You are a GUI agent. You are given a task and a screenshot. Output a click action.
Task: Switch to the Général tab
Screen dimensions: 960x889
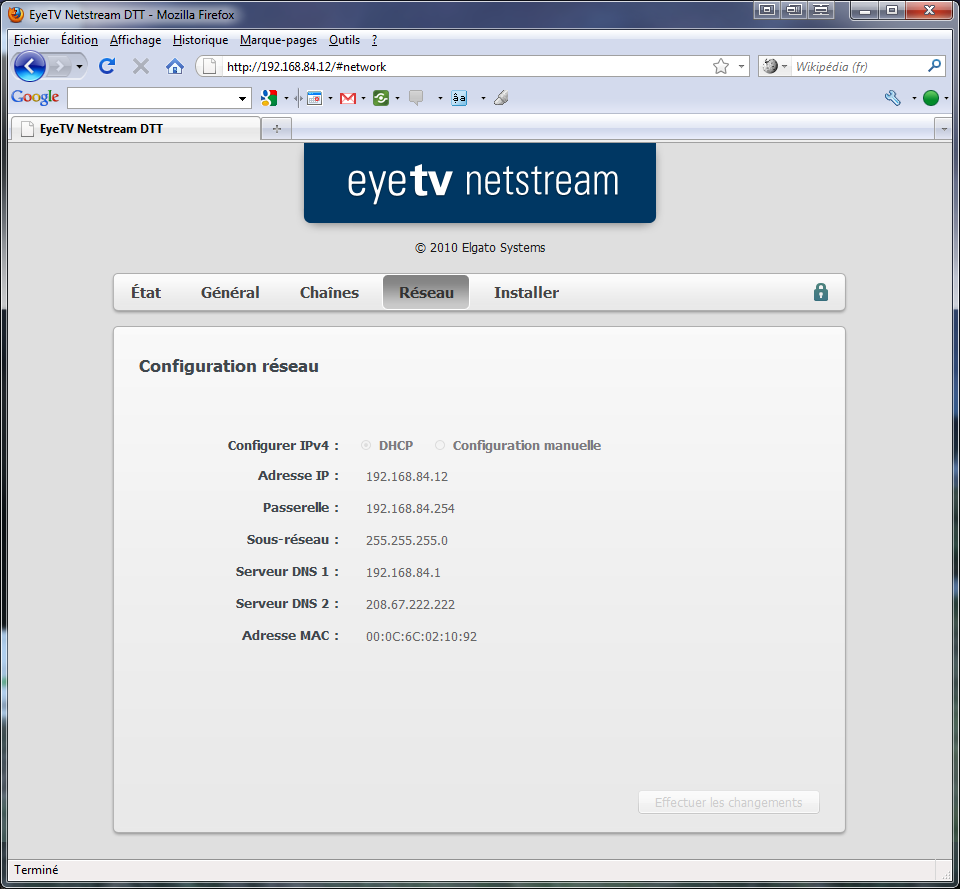[x=230, y=293]
